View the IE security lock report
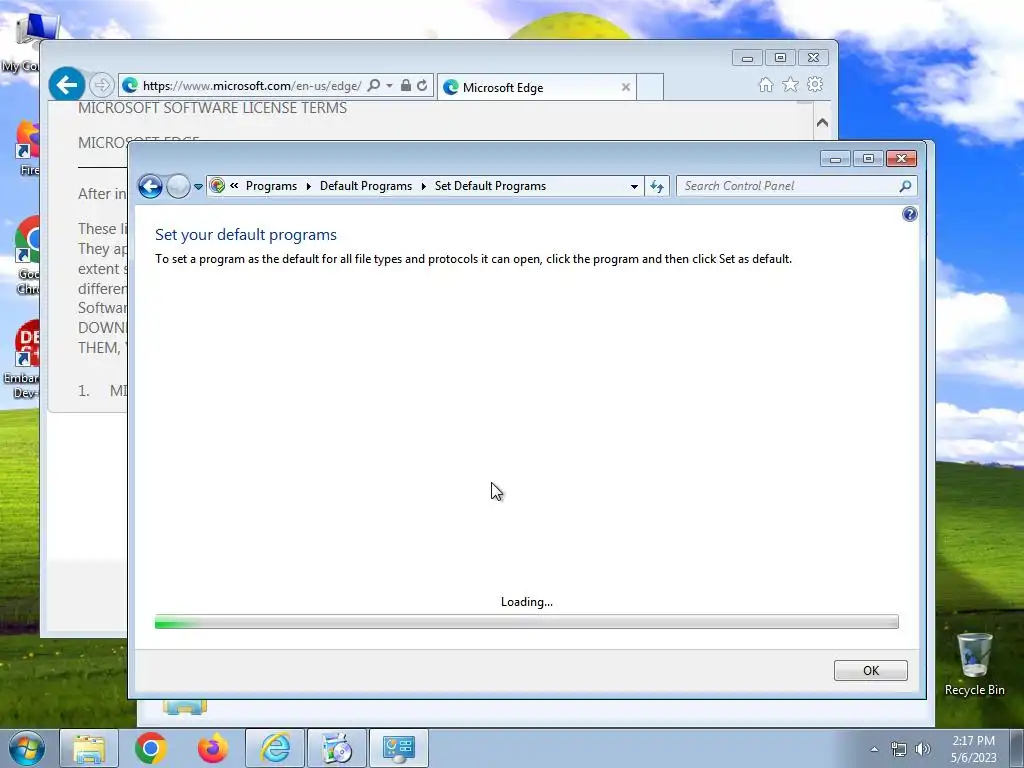 (406, 86)
